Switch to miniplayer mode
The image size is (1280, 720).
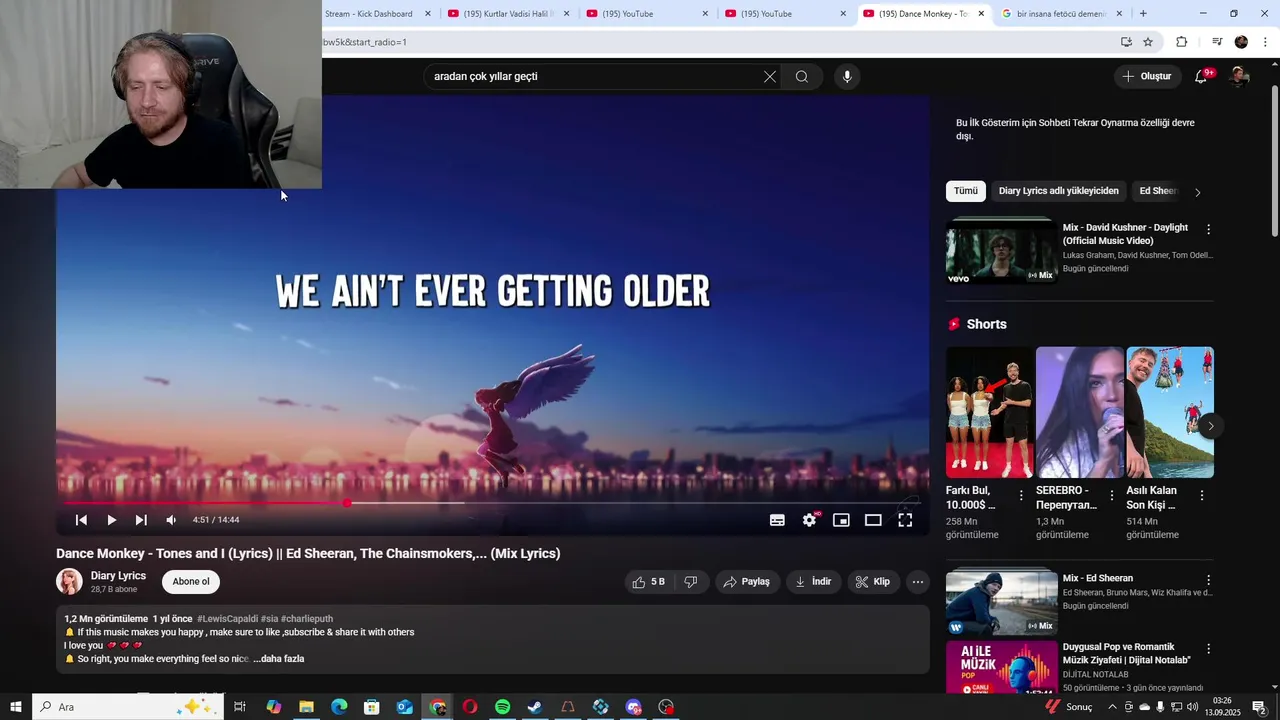[x=841, y=520]
